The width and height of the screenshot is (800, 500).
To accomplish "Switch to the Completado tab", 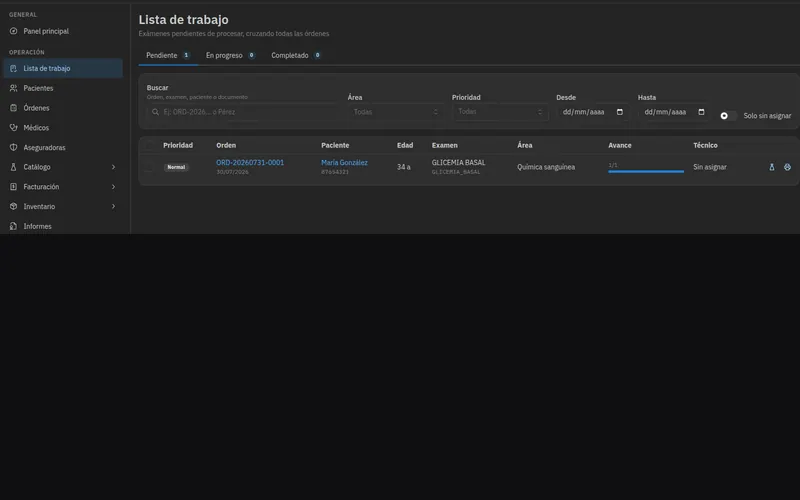I will click(296, 55).
